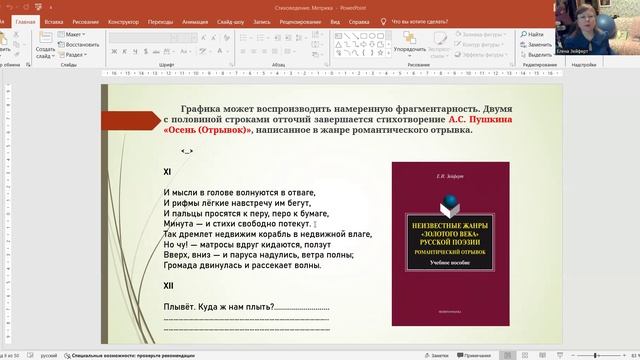Toggle strikethrough formatting
This screenshot has height=360, width=640.
click(156, 51)
